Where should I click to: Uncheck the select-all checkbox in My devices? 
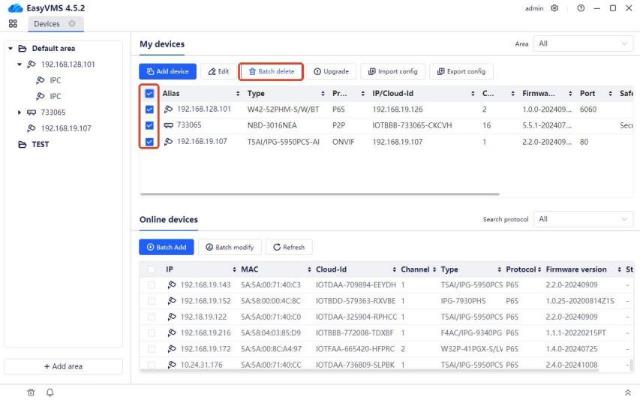[149, 92]
